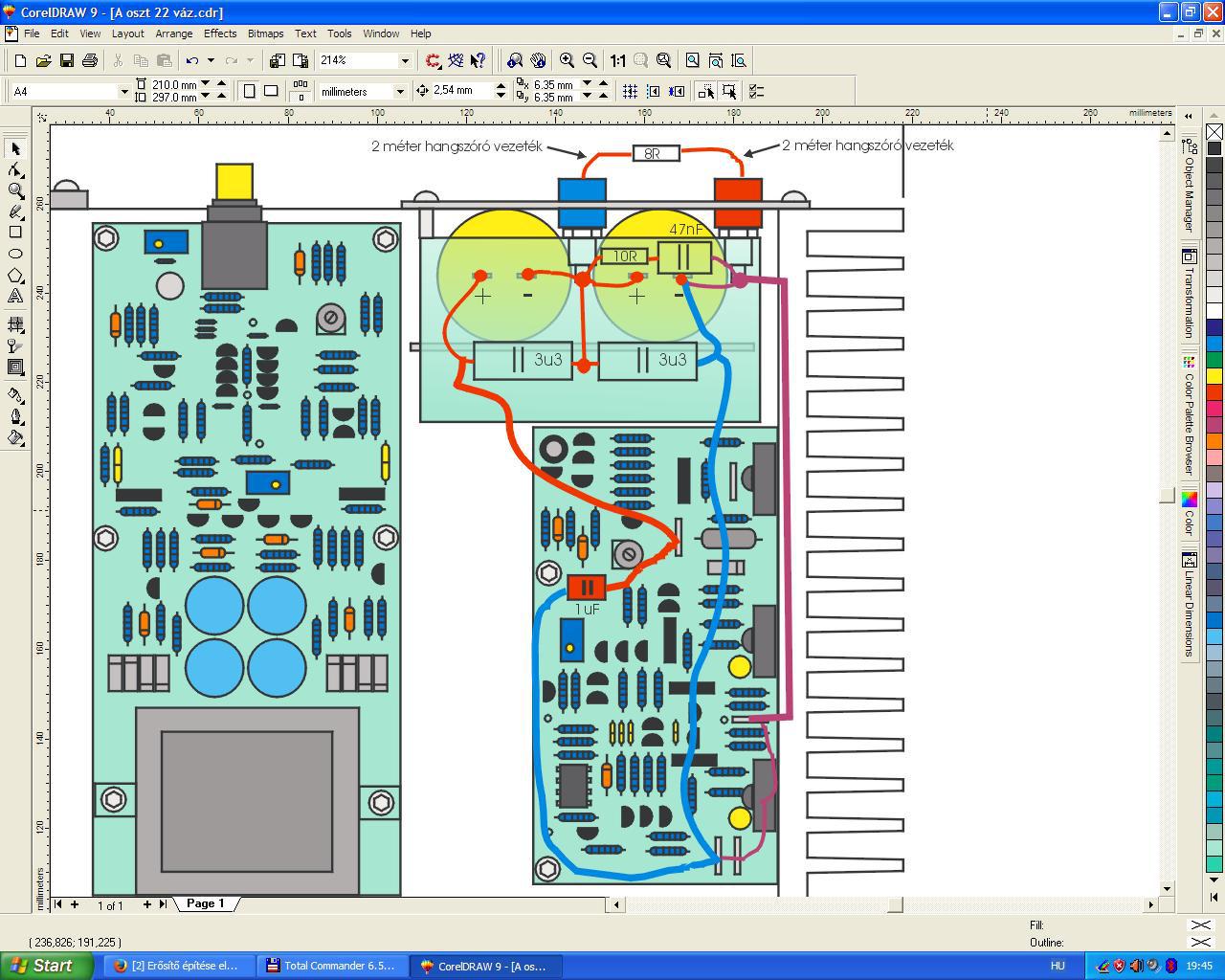Open the File menu

click(32, 33)
